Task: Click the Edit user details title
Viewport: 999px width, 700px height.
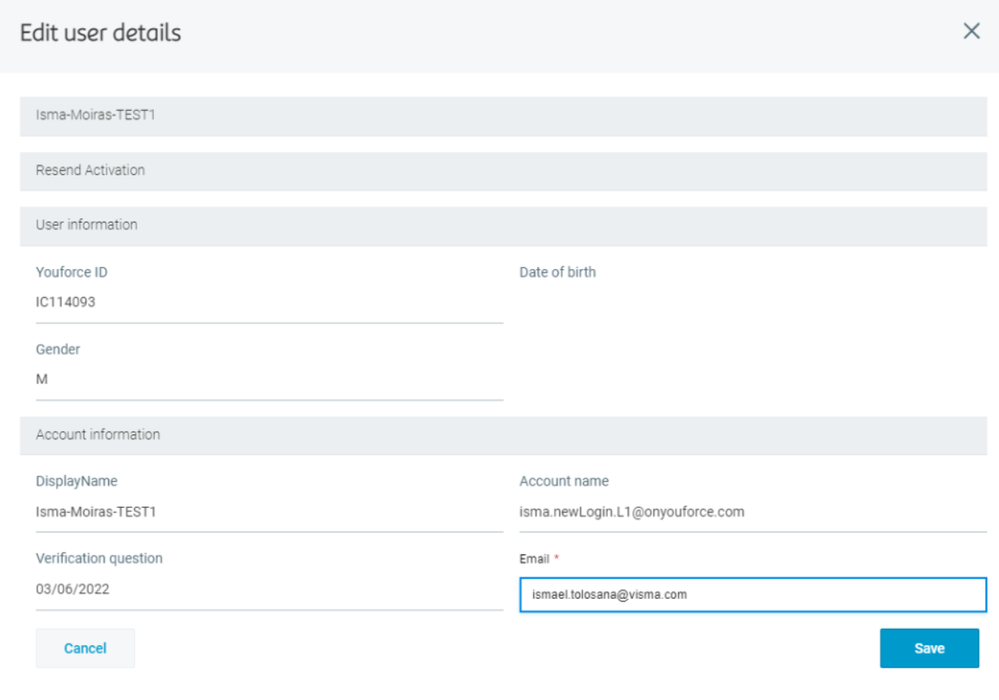Action: pos(101,33)
